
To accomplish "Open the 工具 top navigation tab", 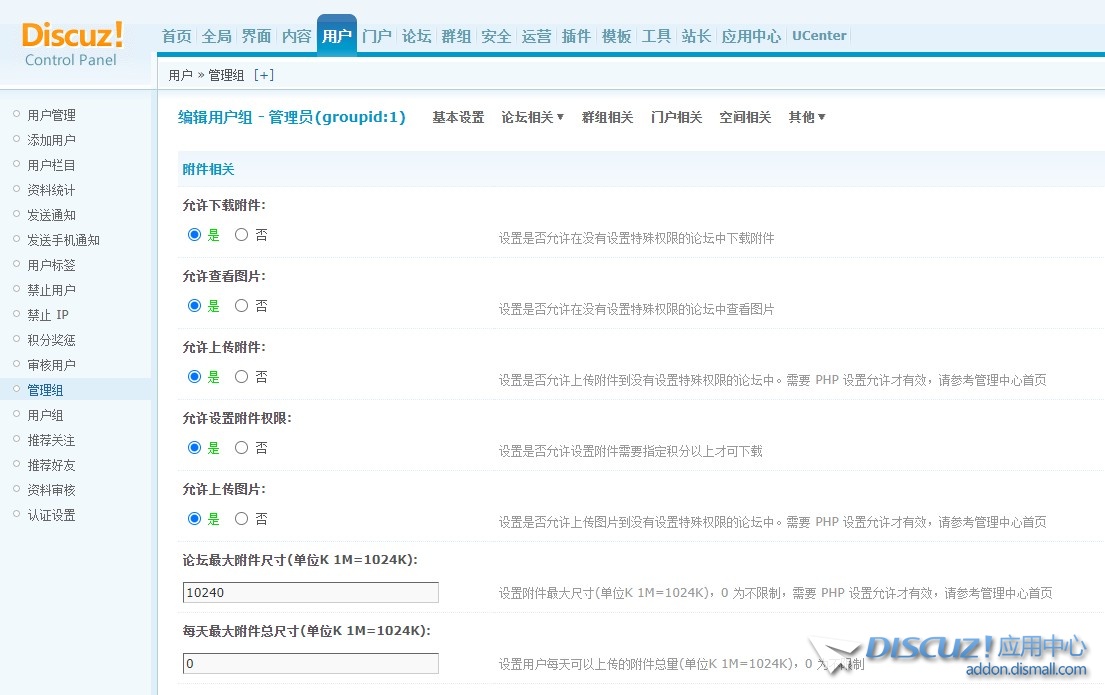I will pyautogui.click(x=656, y=36).
